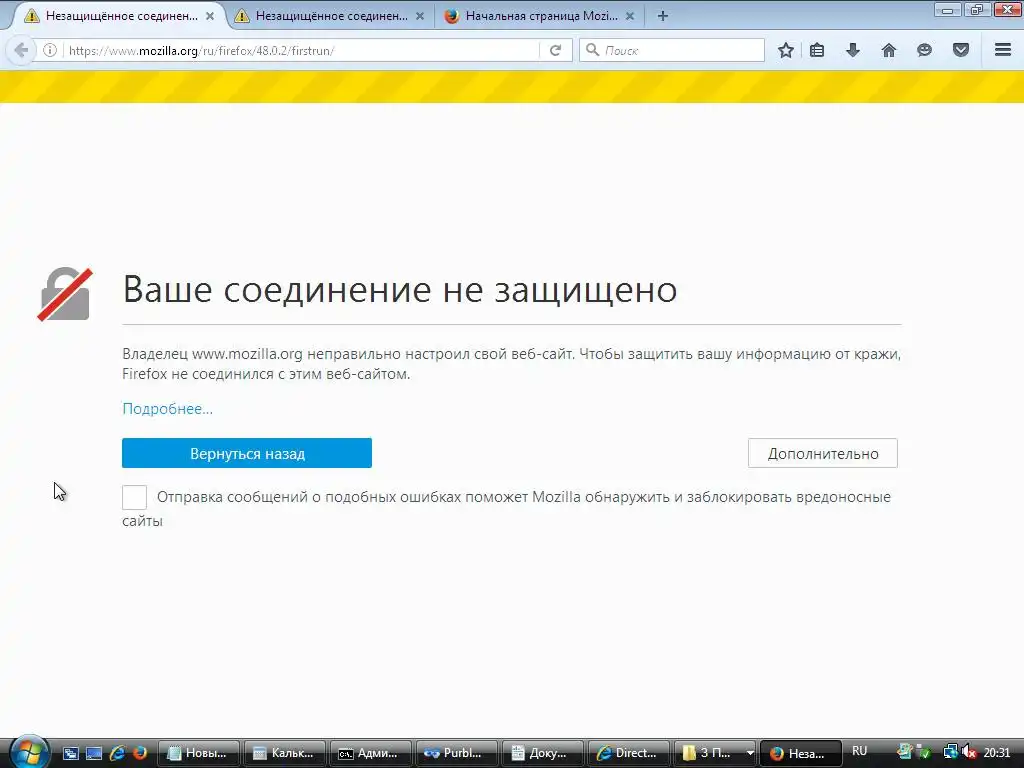This screenshot has width=1024, height=768.
Task: Click the search magnifier icon
Action: 592,50
